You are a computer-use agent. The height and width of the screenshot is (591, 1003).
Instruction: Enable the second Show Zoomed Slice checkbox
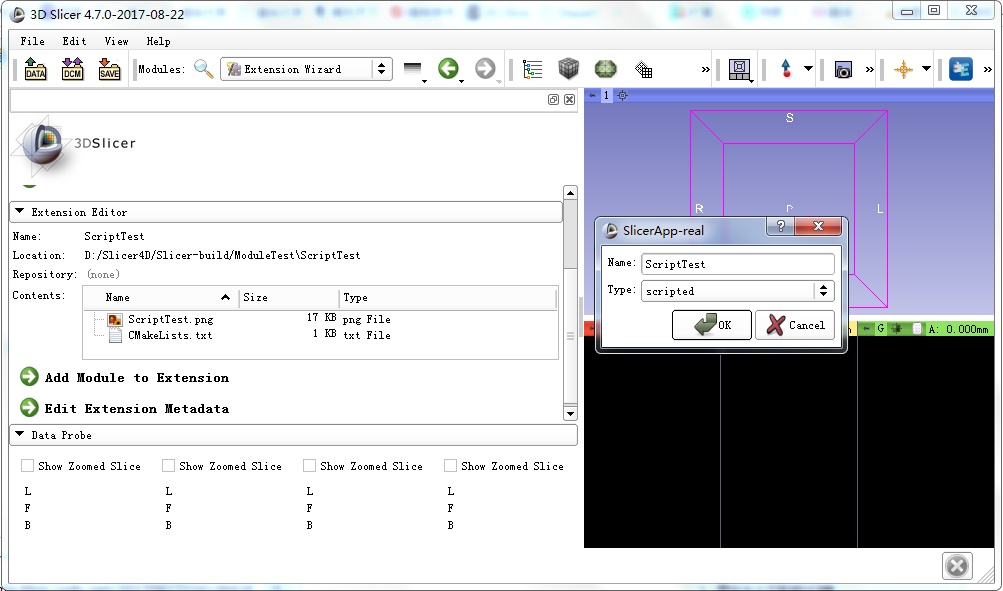tap(168, 466)
